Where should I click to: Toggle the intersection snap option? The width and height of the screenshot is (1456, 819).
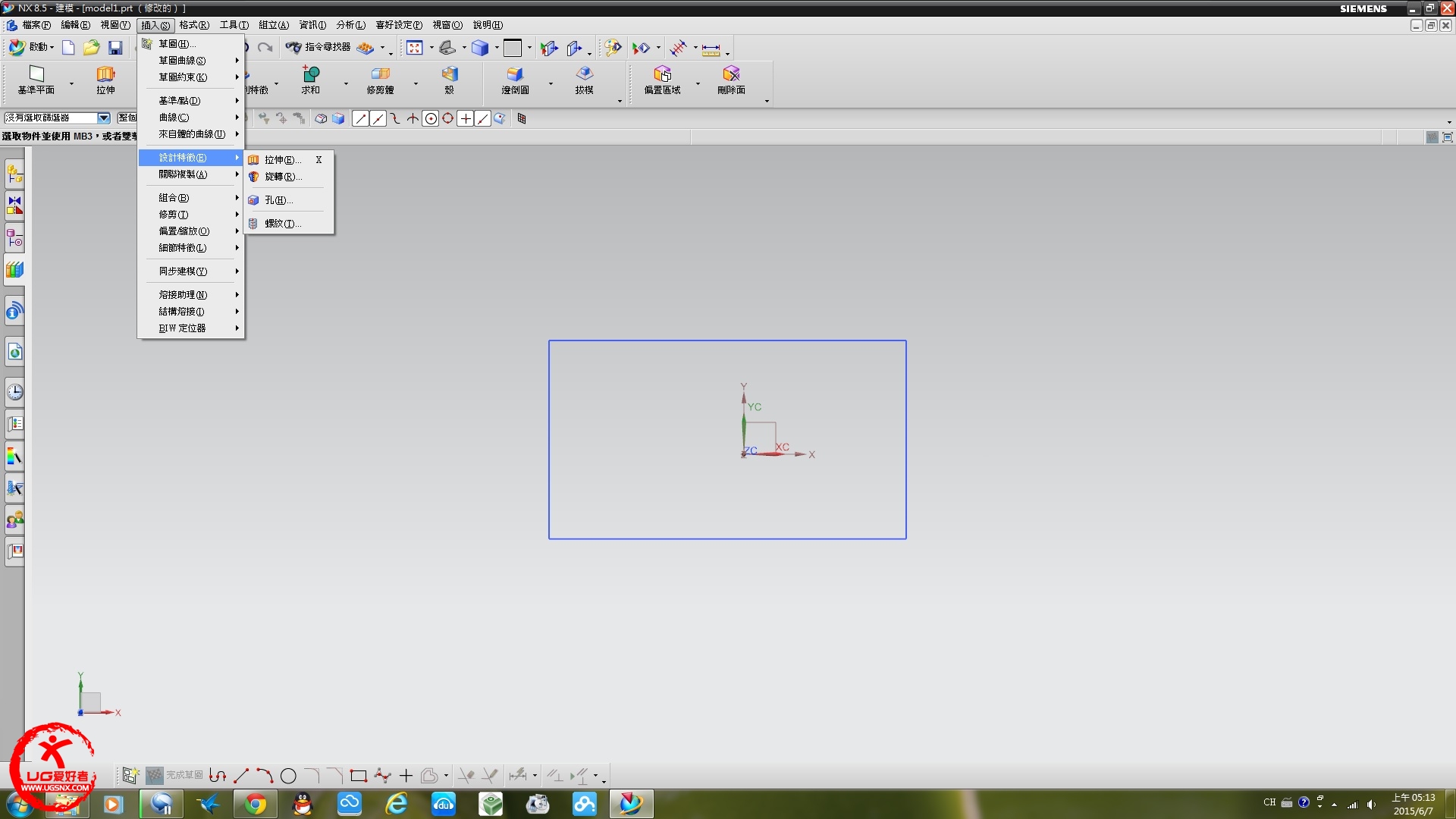coord(413,118)
